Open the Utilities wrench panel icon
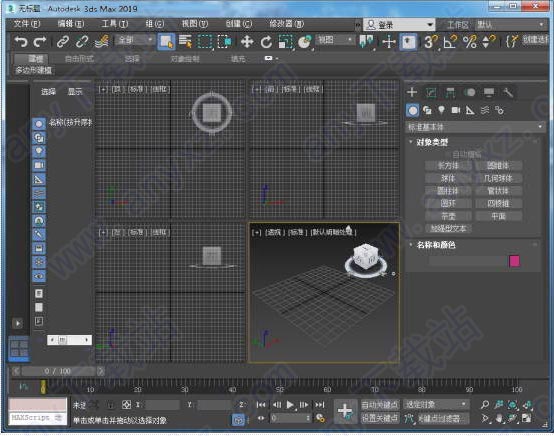Screen dimensions: 554x436 click(508, 93)
